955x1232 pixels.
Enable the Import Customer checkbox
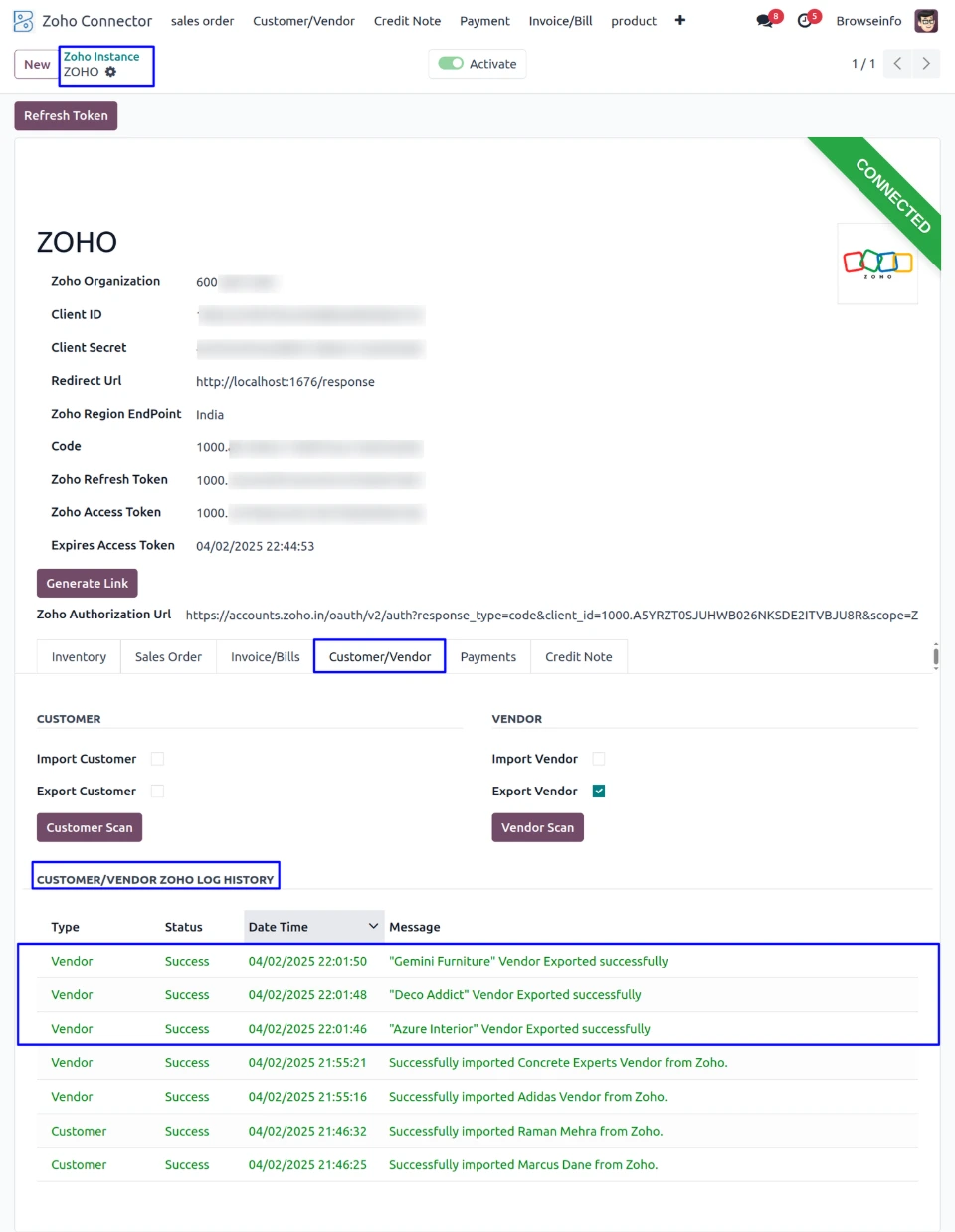tap(157, 759)
